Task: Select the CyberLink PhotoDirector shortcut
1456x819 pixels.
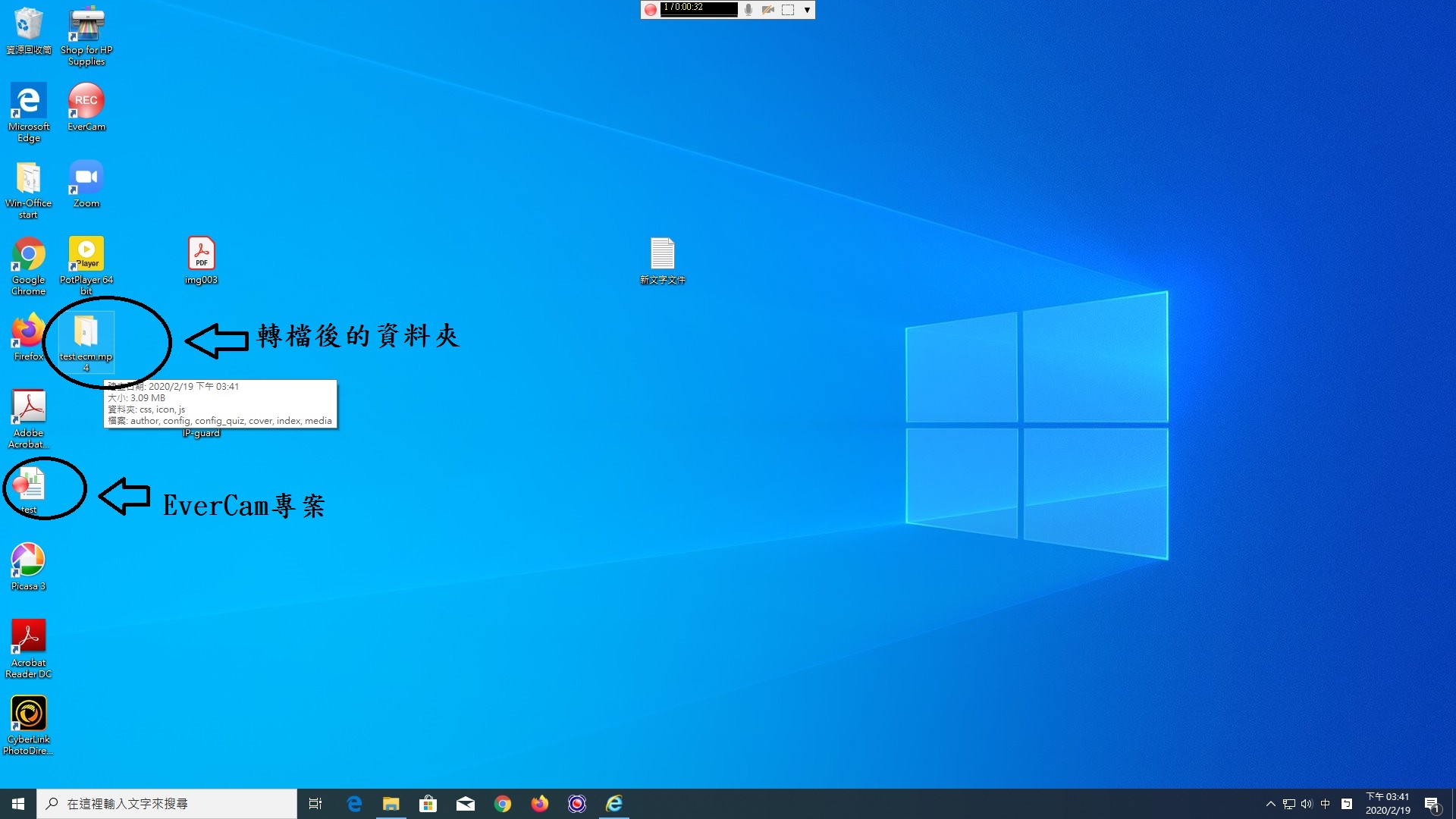Action: point(29,725)
